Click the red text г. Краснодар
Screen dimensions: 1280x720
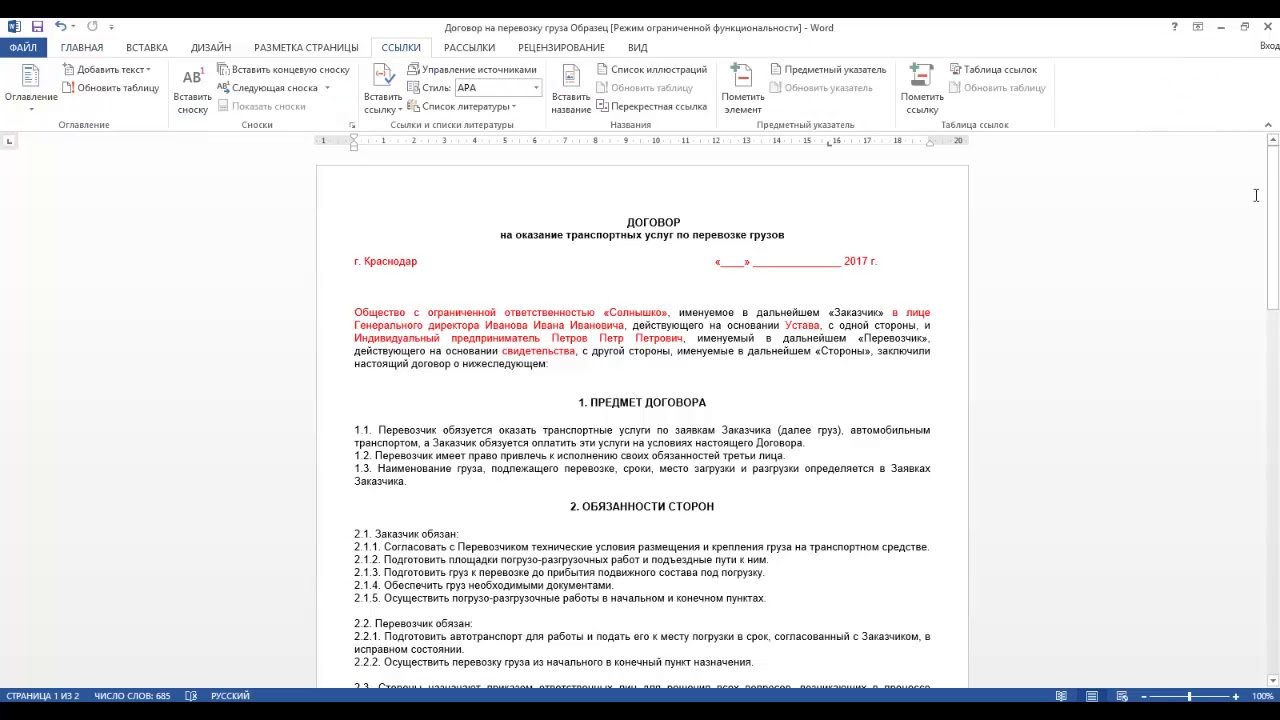385,262
